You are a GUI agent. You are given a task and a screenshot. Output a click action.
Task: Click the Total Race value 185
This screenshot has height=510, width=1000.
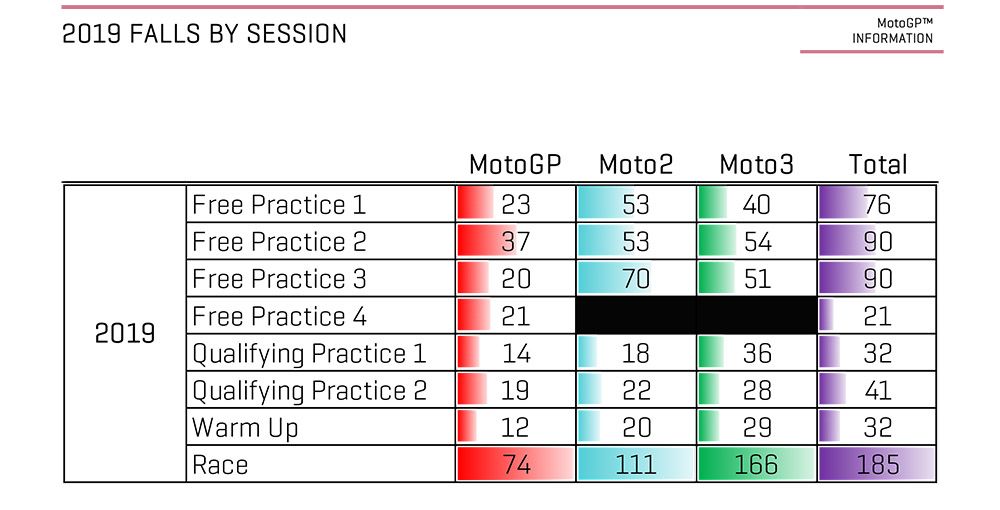878,464
